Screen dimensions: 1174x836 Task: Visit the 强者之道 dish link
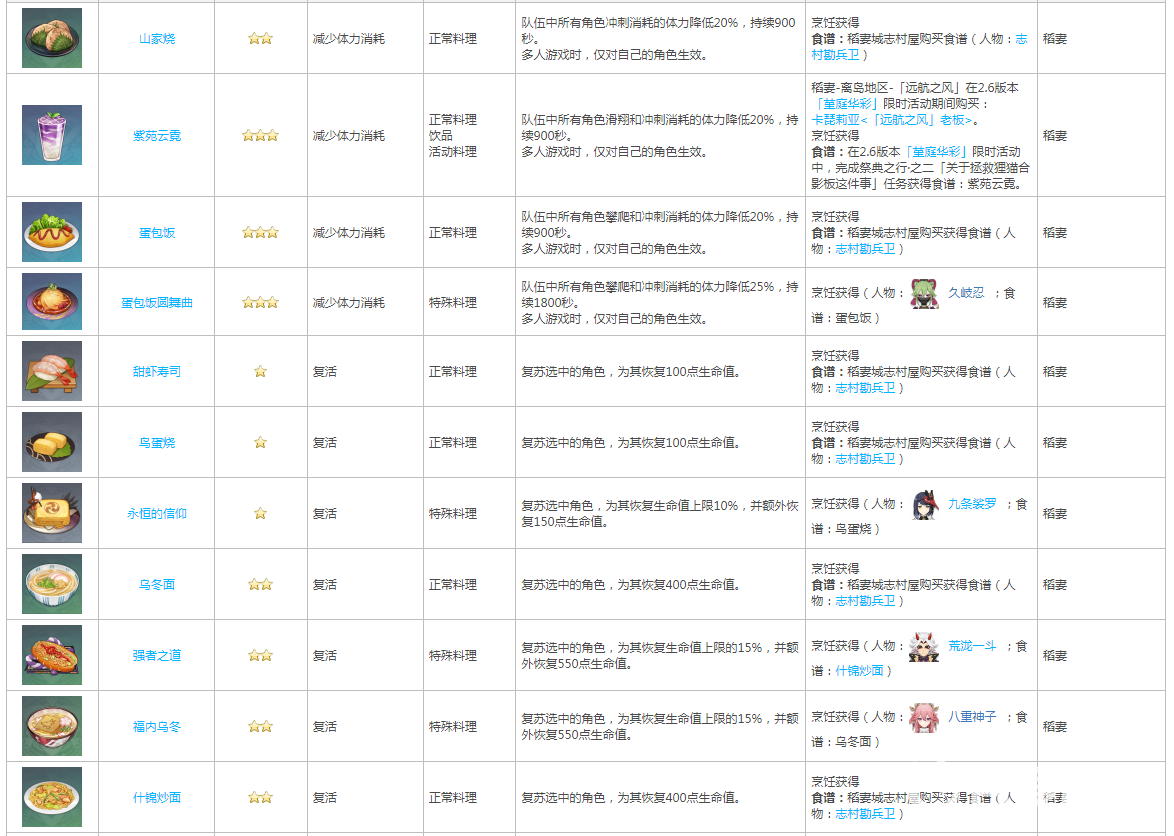pyautogui.click(x=157, y=656)
